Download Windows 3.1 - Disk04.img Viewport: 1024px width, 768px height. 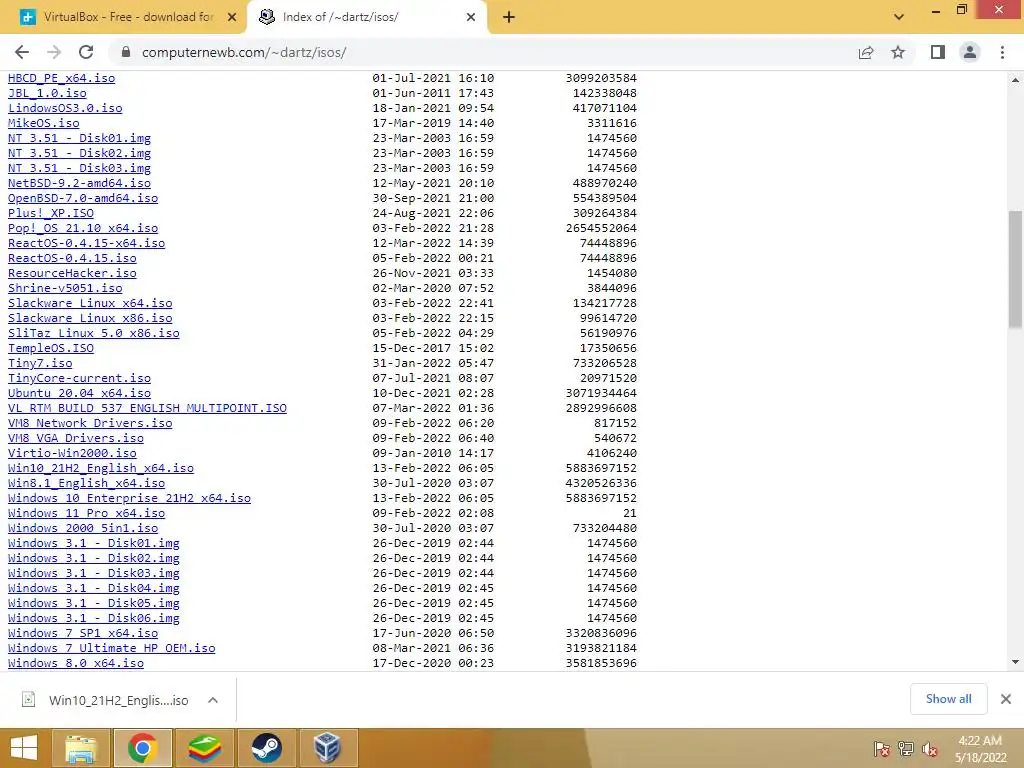[x=94, y=588]
